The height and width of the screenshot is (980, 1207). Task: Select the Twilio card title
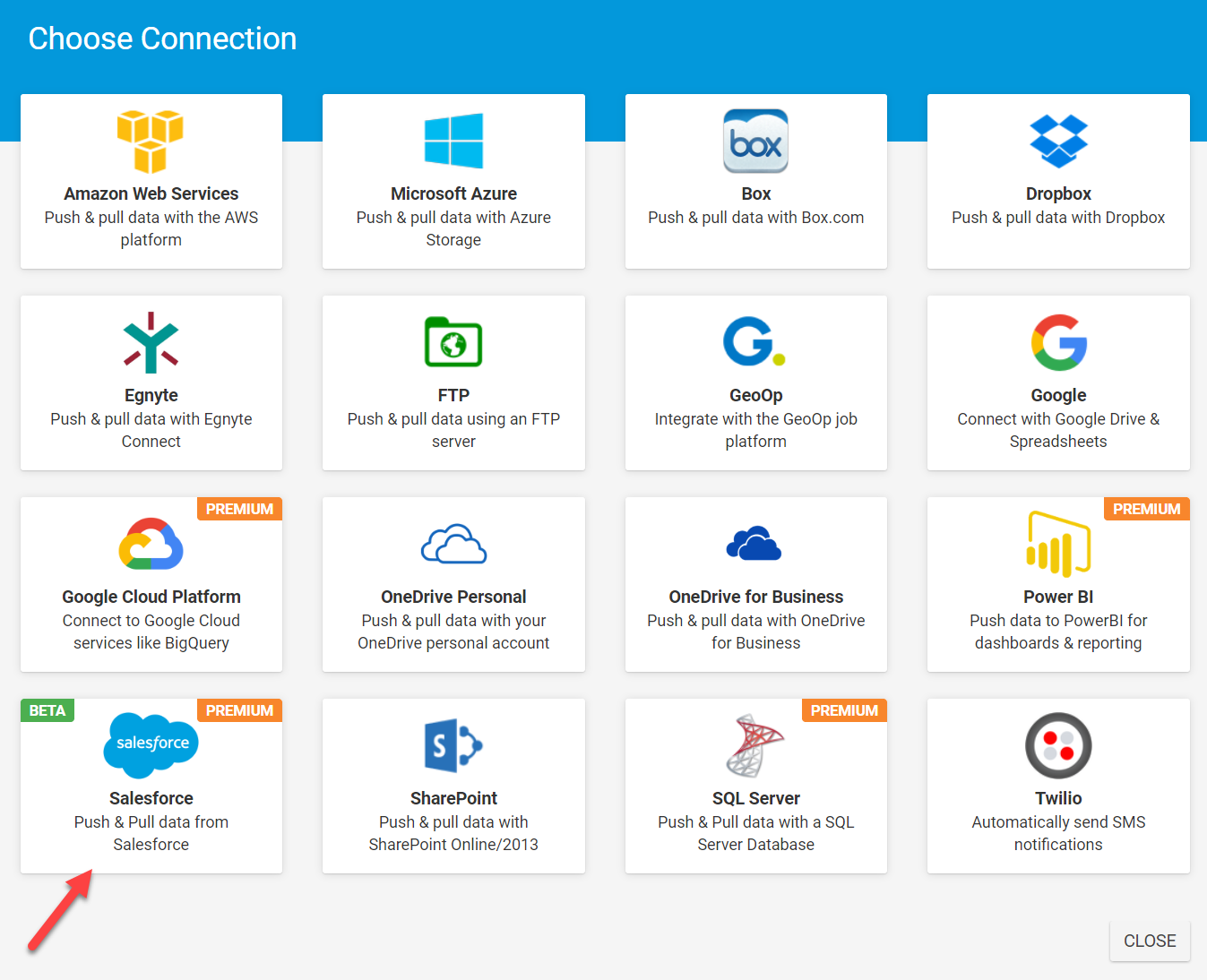click(x=1058, y=798)
